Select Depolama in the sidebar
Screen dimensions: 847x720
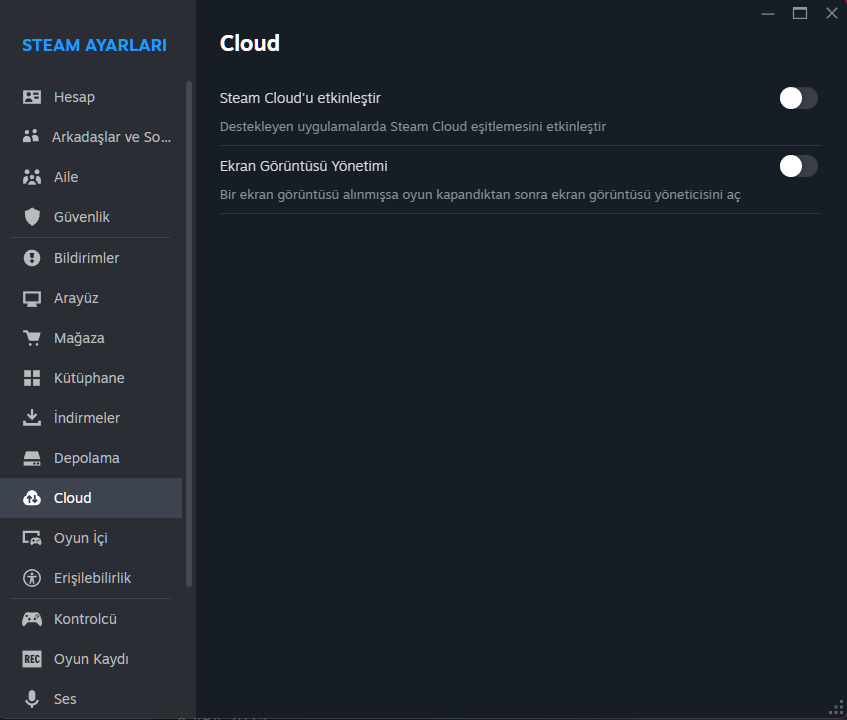[x=91, y=458]
